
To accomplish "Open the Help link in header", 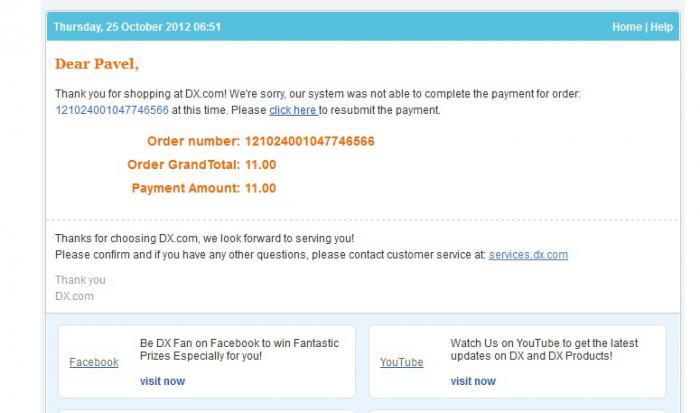I will [x=662, y=27].
